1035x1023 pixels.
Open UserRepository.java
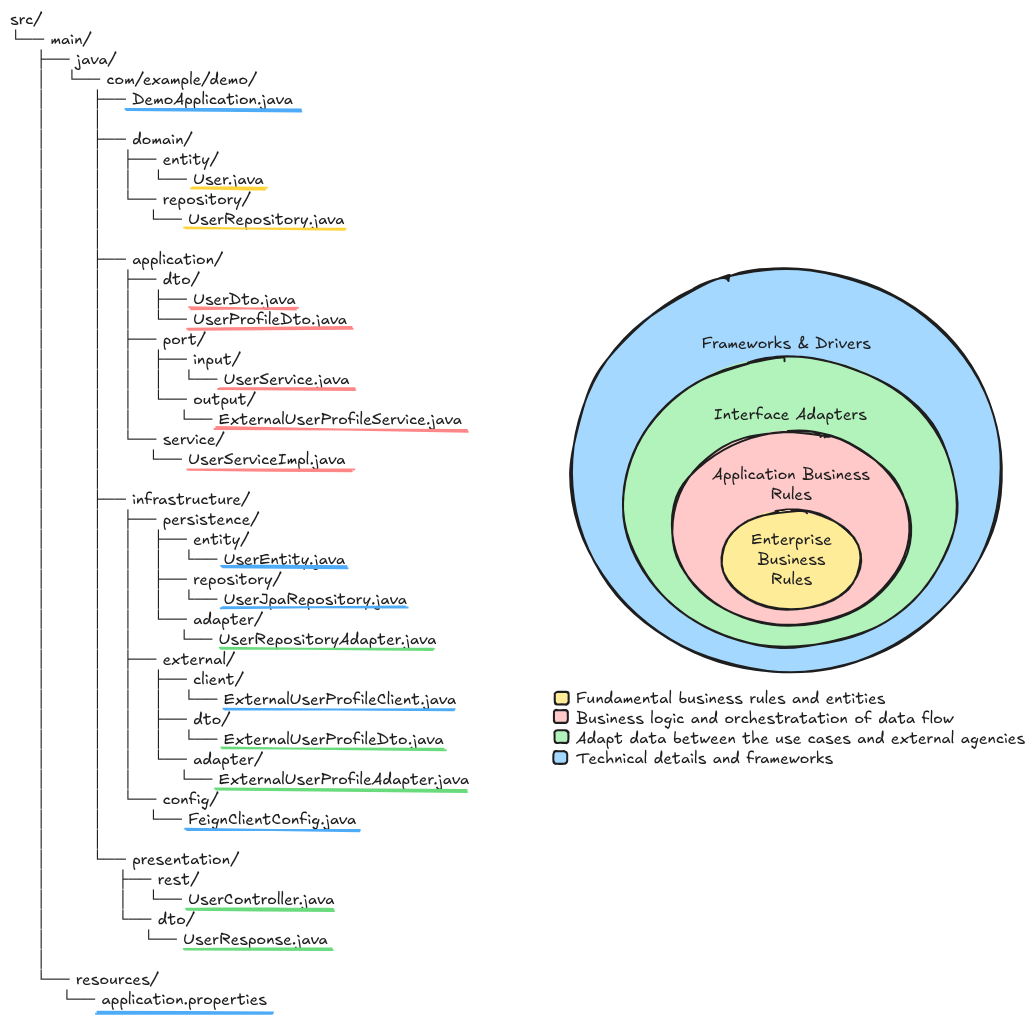(266, 220)
